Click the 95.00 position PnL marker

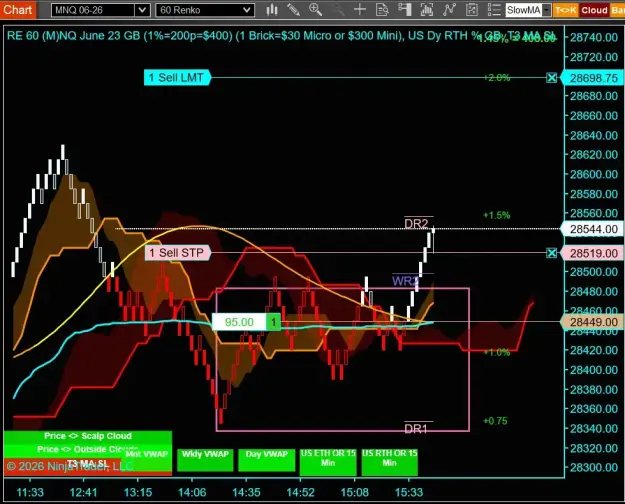coord(239,322)
